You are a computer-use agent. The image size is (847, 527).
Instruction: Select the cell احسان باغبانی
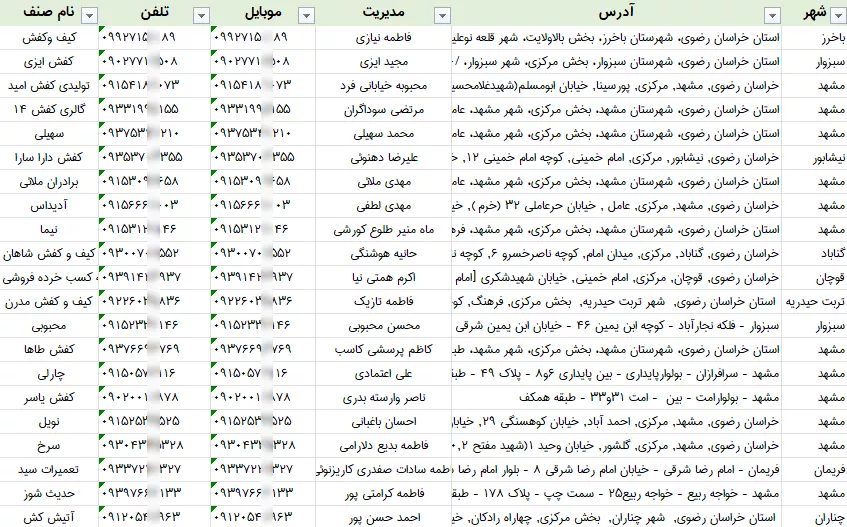point(384,421)
